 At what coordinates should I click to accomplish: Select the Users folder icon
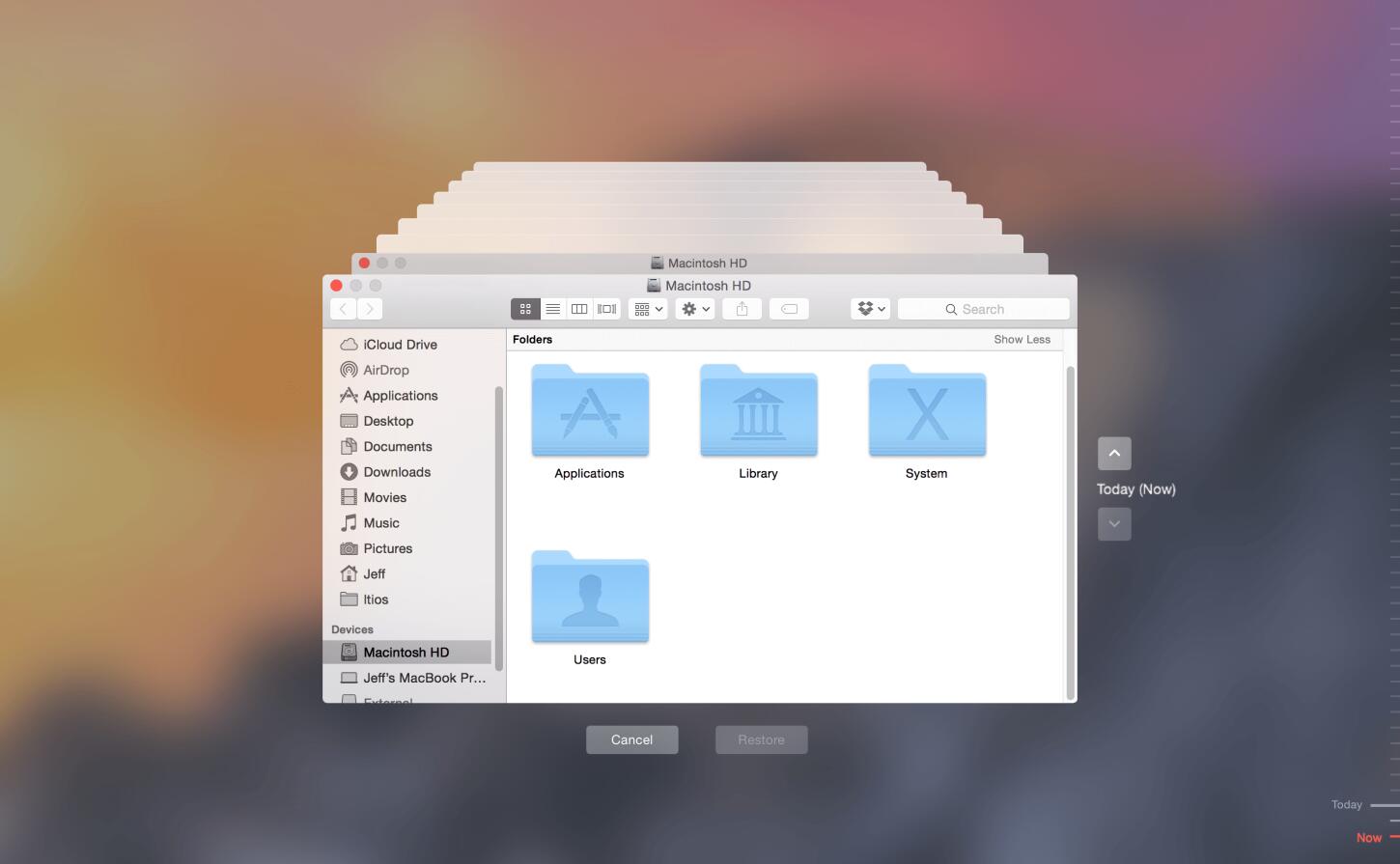pos(590,598)
